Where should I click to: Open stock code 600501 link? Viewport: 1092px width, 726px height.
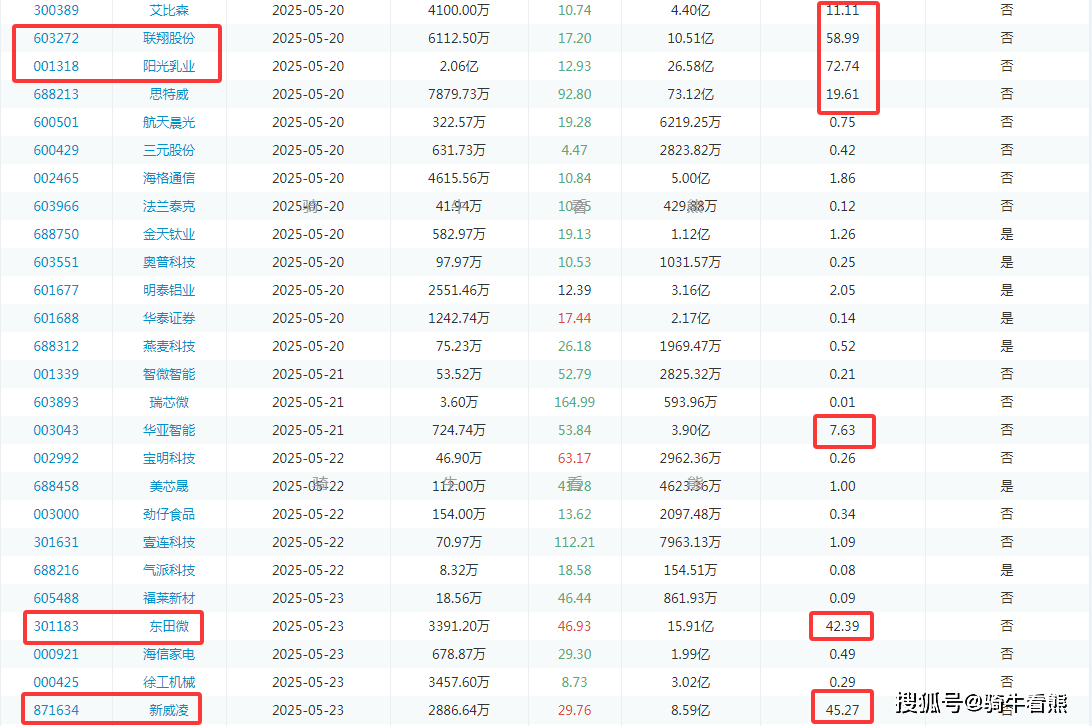pyautogui.click(x=56, y=122)
